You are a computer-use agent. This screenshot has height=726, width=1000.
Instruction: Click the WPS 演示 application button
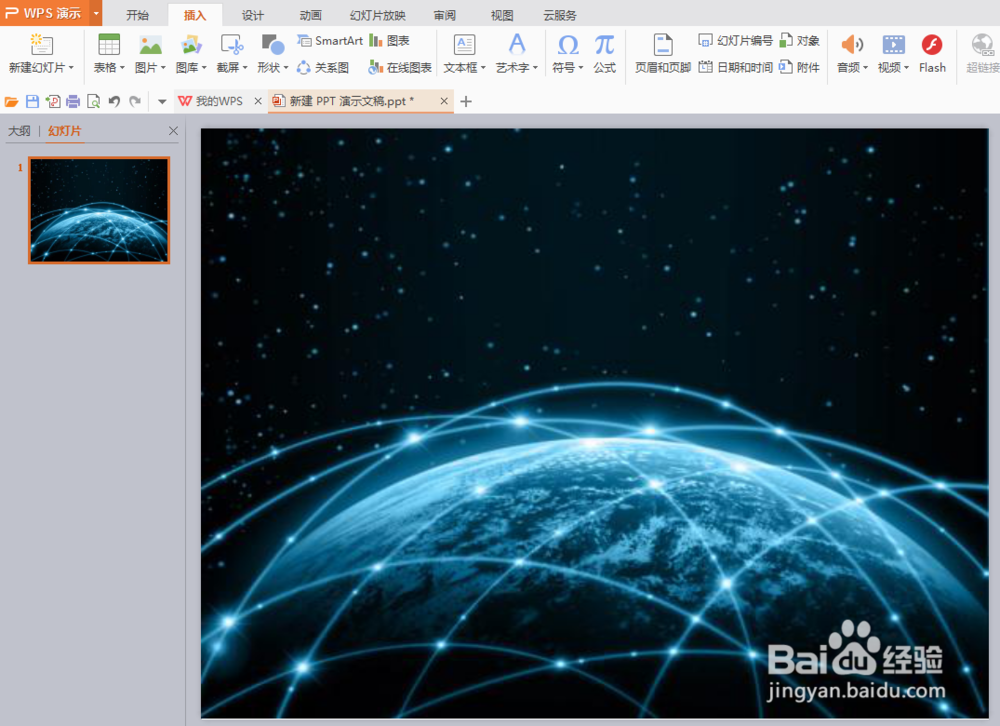[45, 13]
